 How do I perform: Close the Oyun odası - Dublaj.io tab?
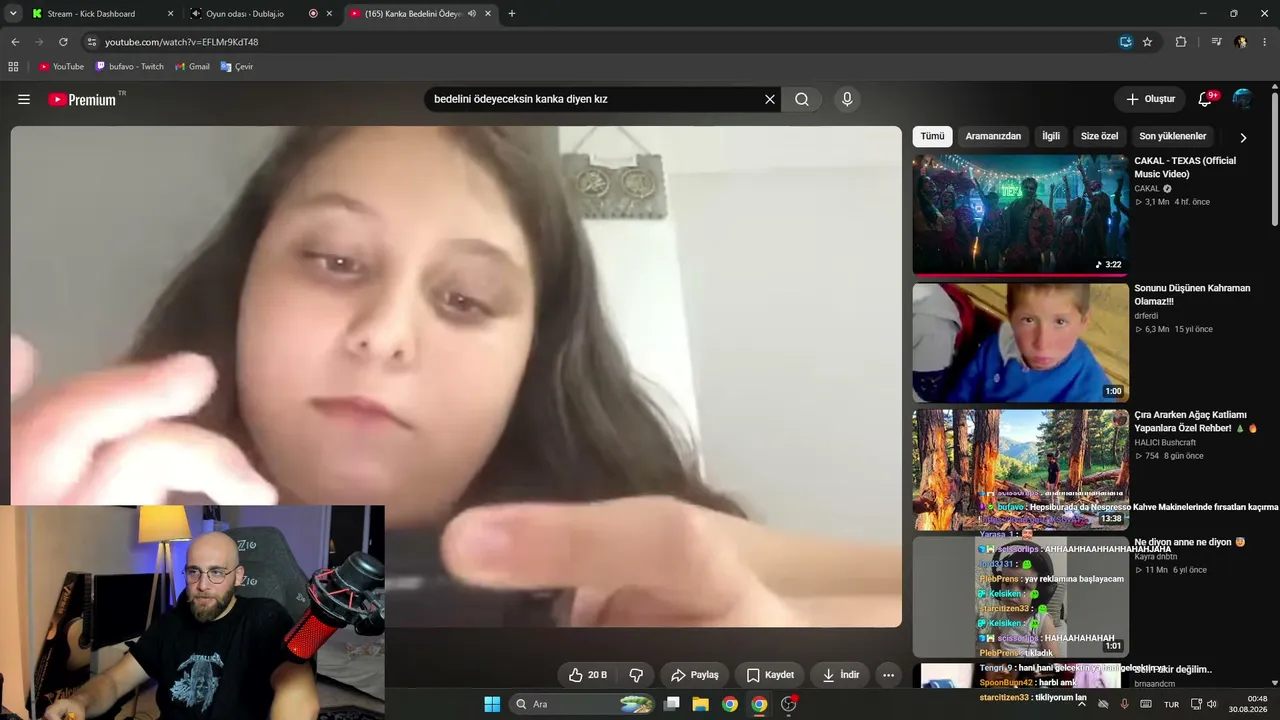[329, 14]
